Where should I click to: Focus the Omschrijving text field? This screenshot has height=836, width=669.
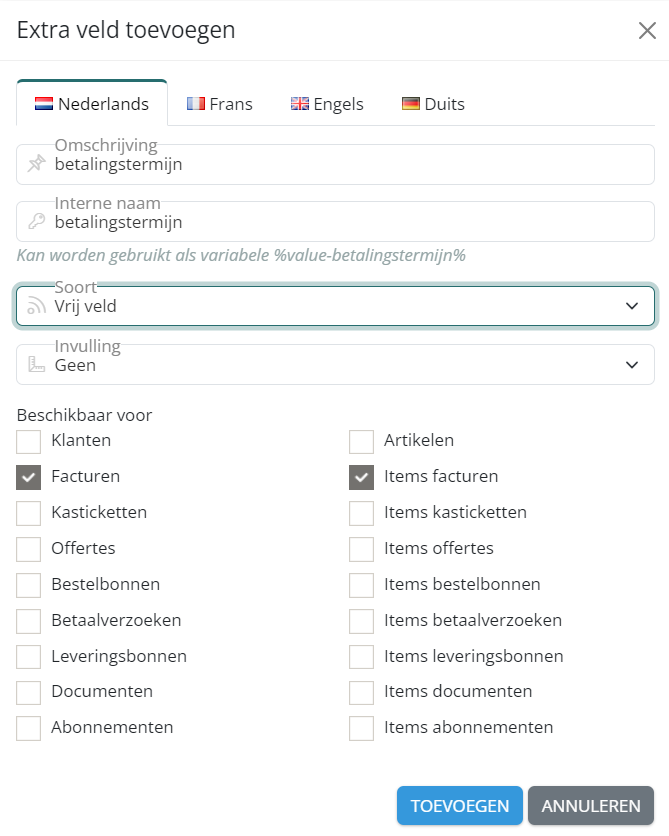tap(340, 165)
